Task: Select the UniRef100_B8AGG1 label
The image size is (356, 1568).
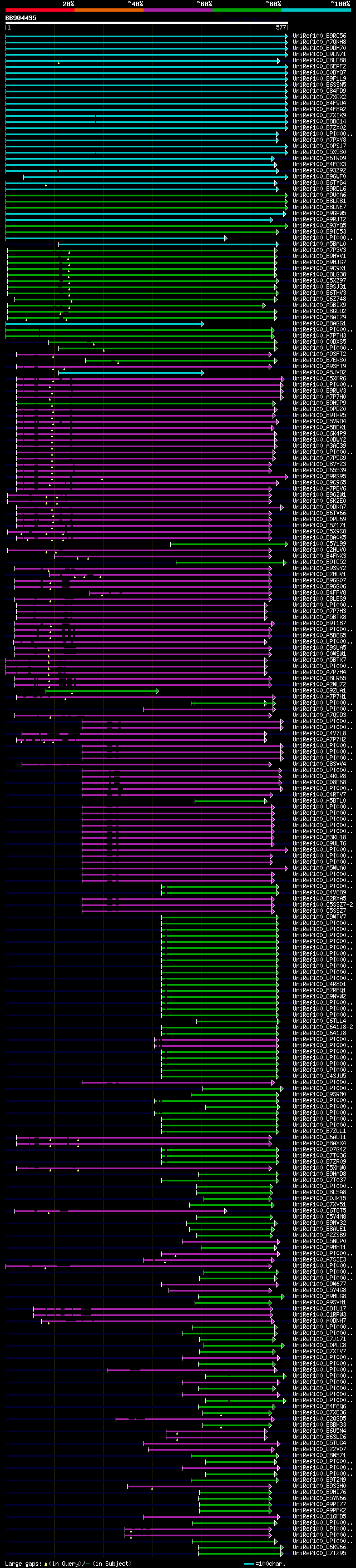Action: 319,323
